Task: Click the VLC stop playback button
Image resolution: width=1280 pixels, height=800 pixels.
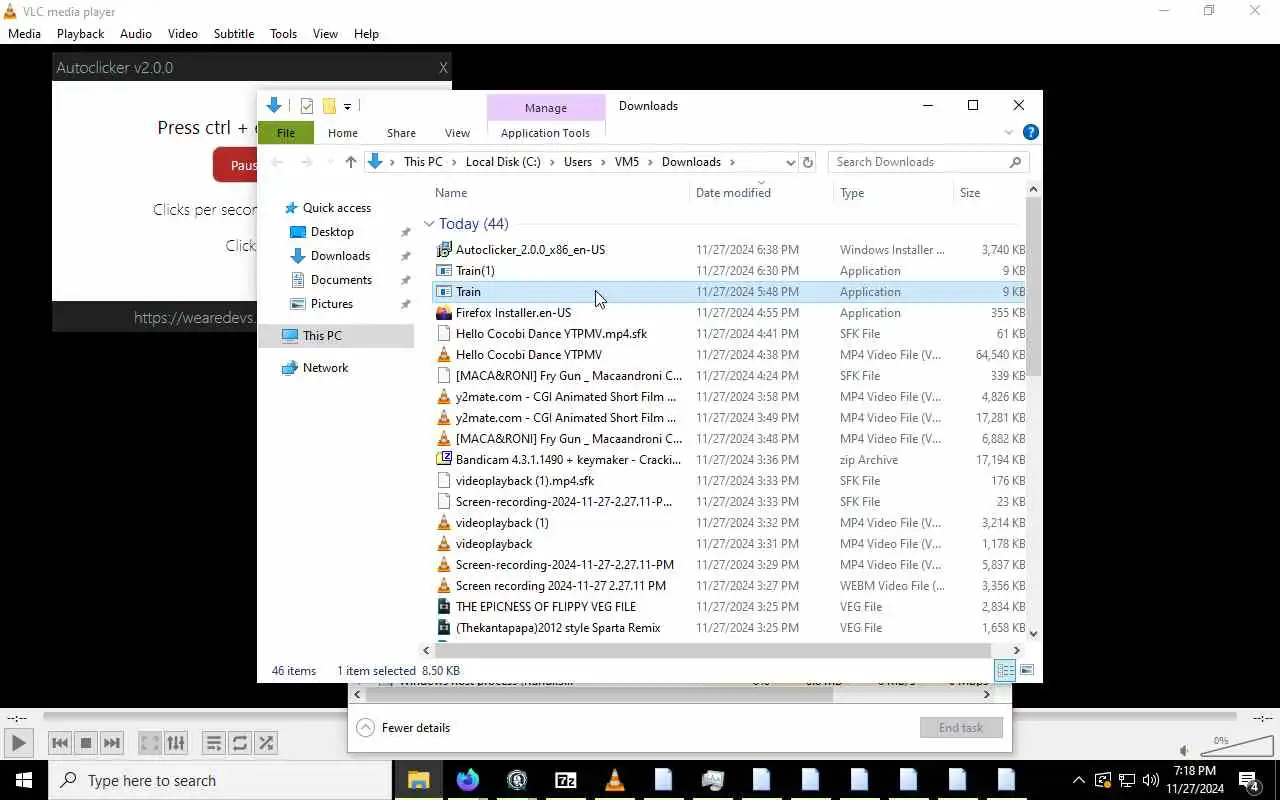Action: [x=86, y=743]
